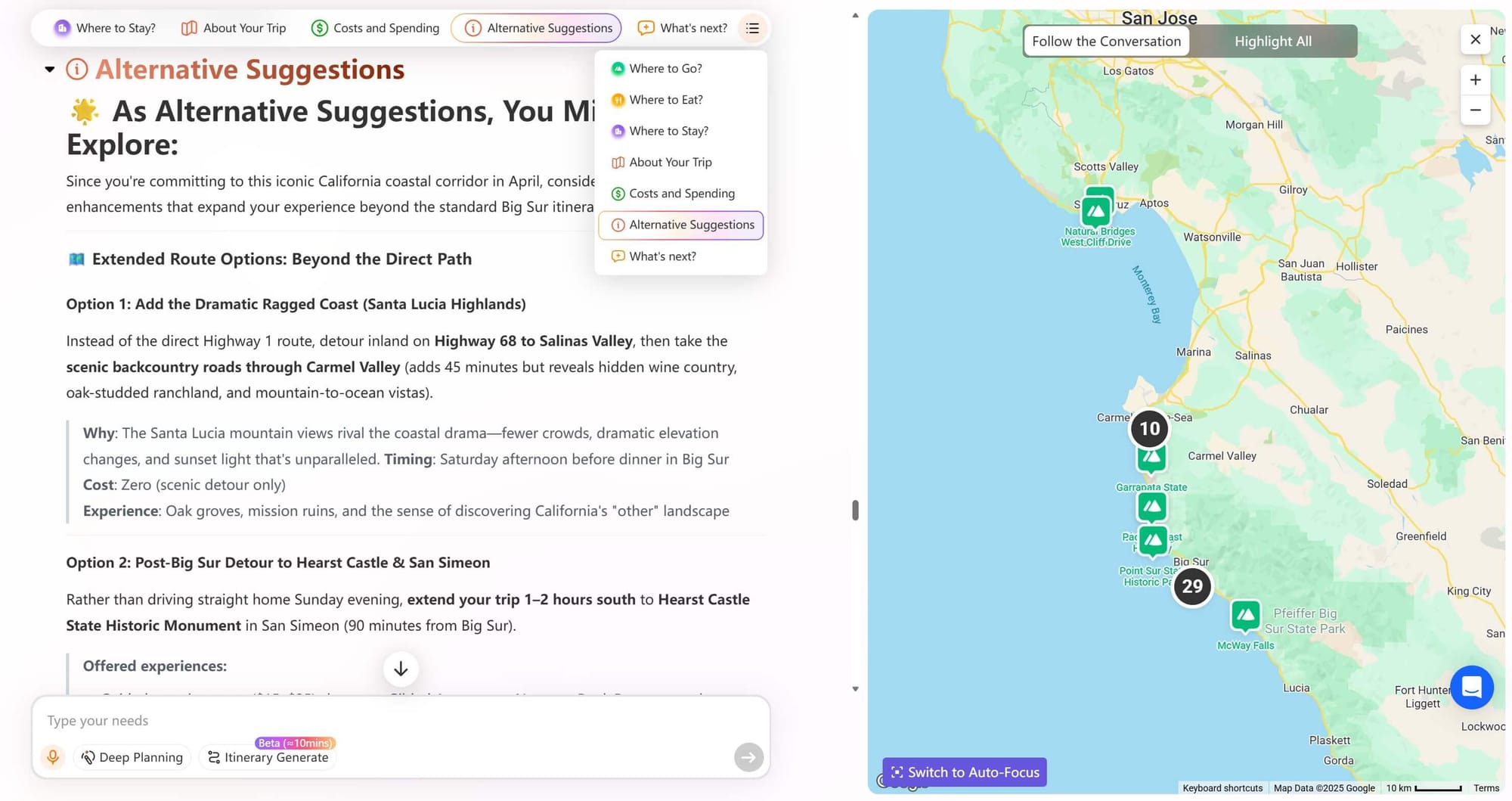Click the send arrow button
1512x801 pixels.
tap(748, 757)
